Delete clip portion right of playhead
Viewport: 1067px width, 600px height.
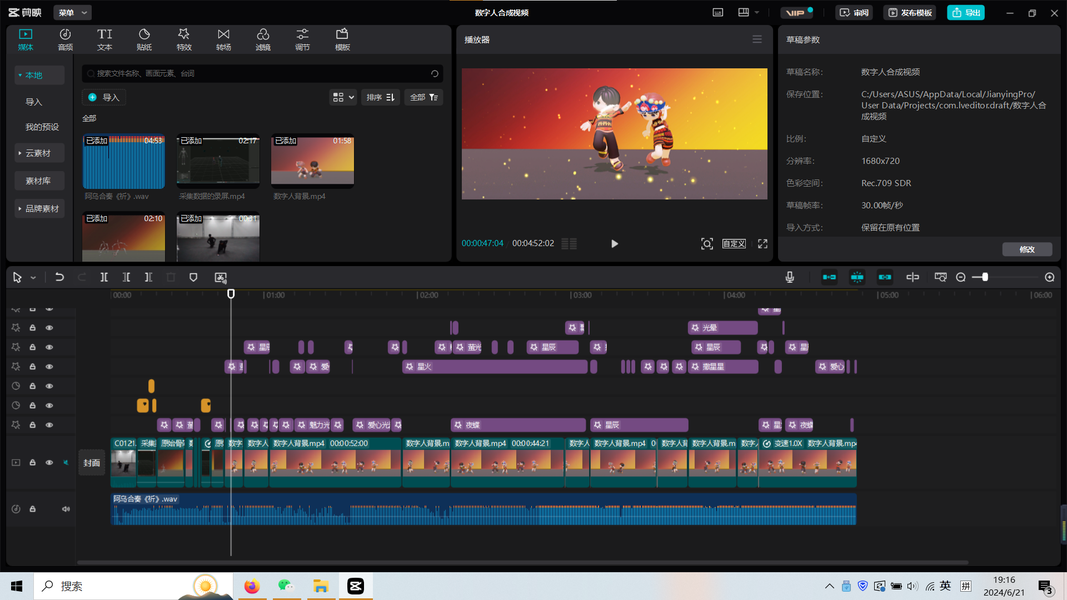(148, 278)
